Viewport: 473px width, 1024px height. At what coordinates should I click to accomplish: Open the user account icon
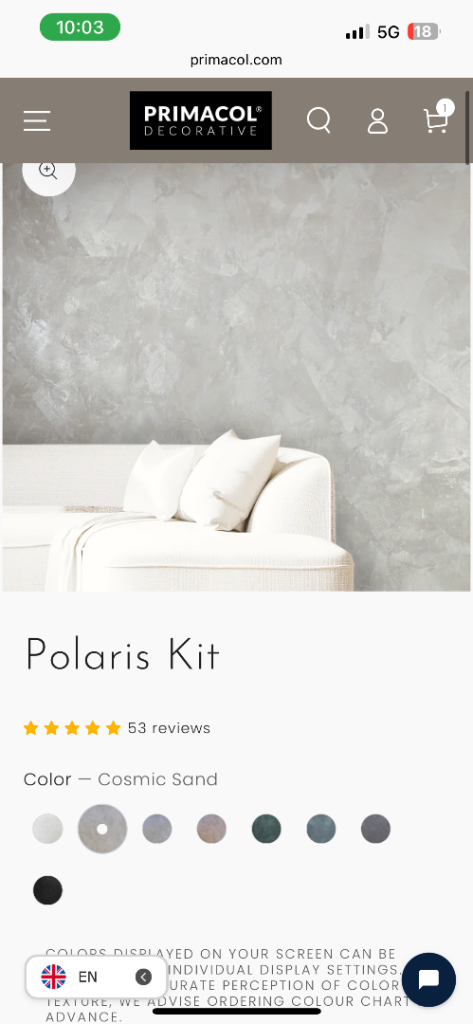tap(378, 121)
